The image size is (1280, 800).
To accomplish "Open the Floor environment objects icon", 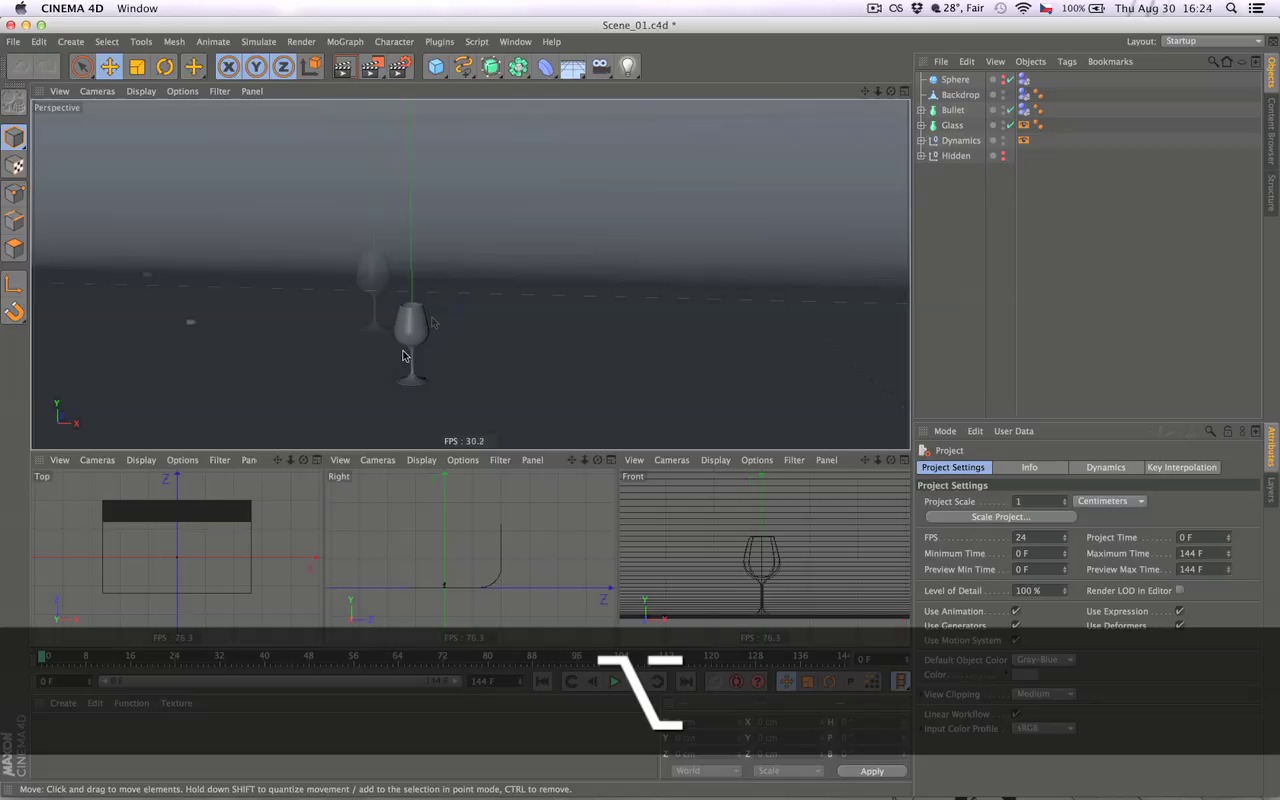I will pos(573,67).
